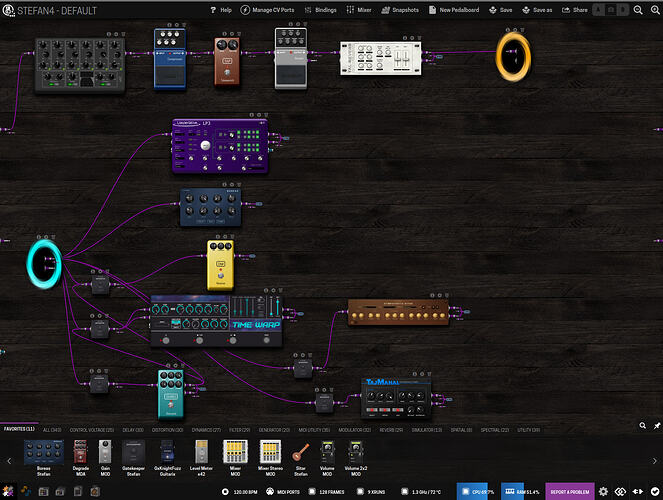Select the Degrade MDA plugin thumbnail

pos(80,458)
